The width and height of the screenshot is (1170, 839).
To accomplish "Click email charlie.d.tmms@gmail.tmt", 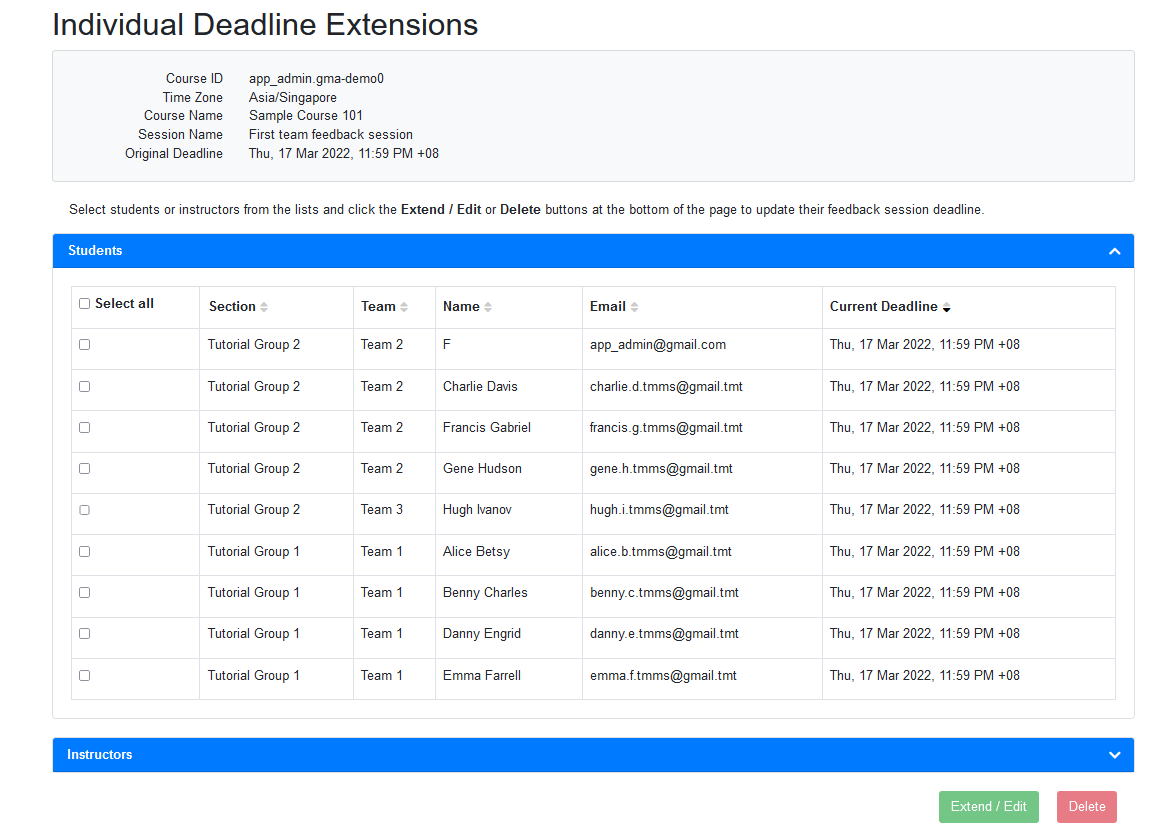I will pos(666,387).
